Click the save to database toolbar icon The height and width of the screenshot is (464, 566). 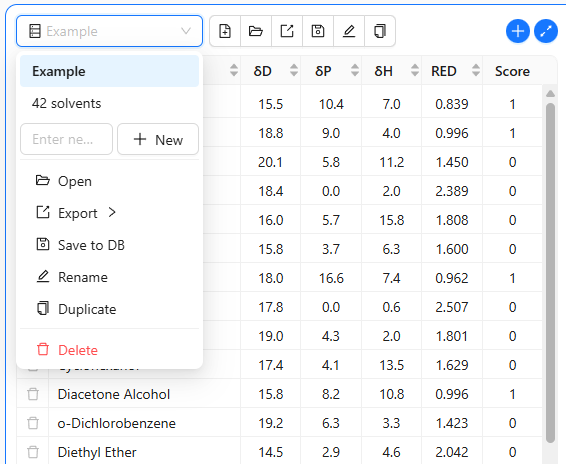pos(318,31)
